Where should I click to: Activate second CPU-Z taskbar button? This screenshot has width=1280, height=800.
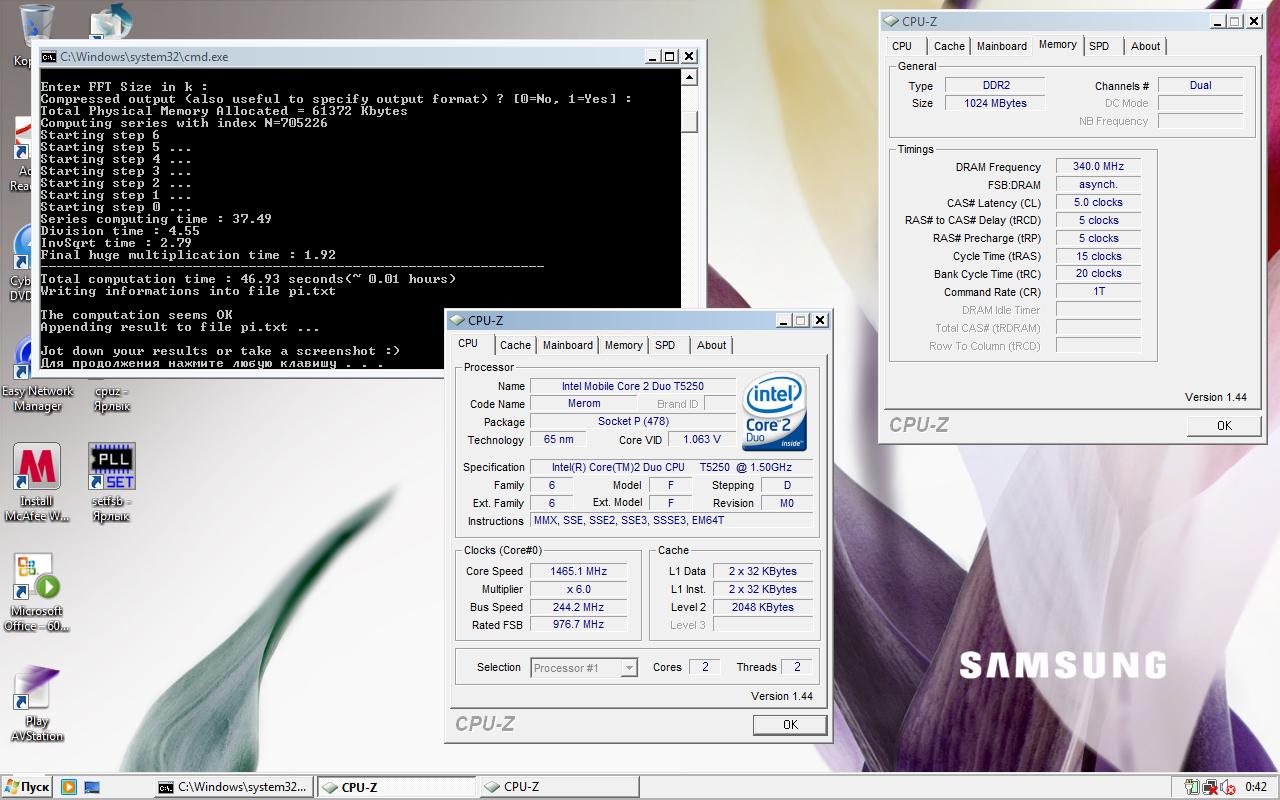coord(559,787)
